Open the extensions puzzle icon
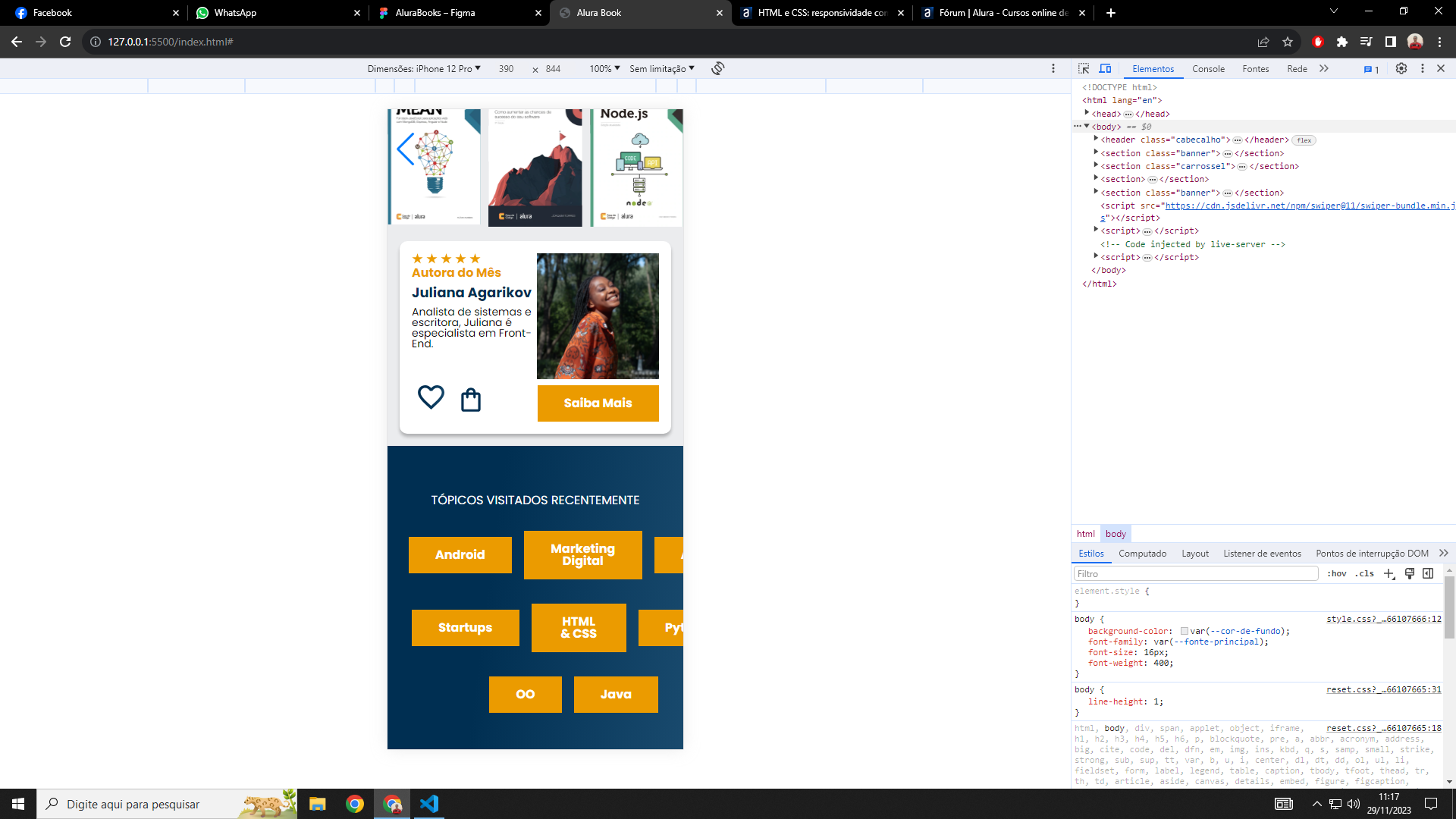Screen dimensions: 1456x819 (x=1342, y=42)
